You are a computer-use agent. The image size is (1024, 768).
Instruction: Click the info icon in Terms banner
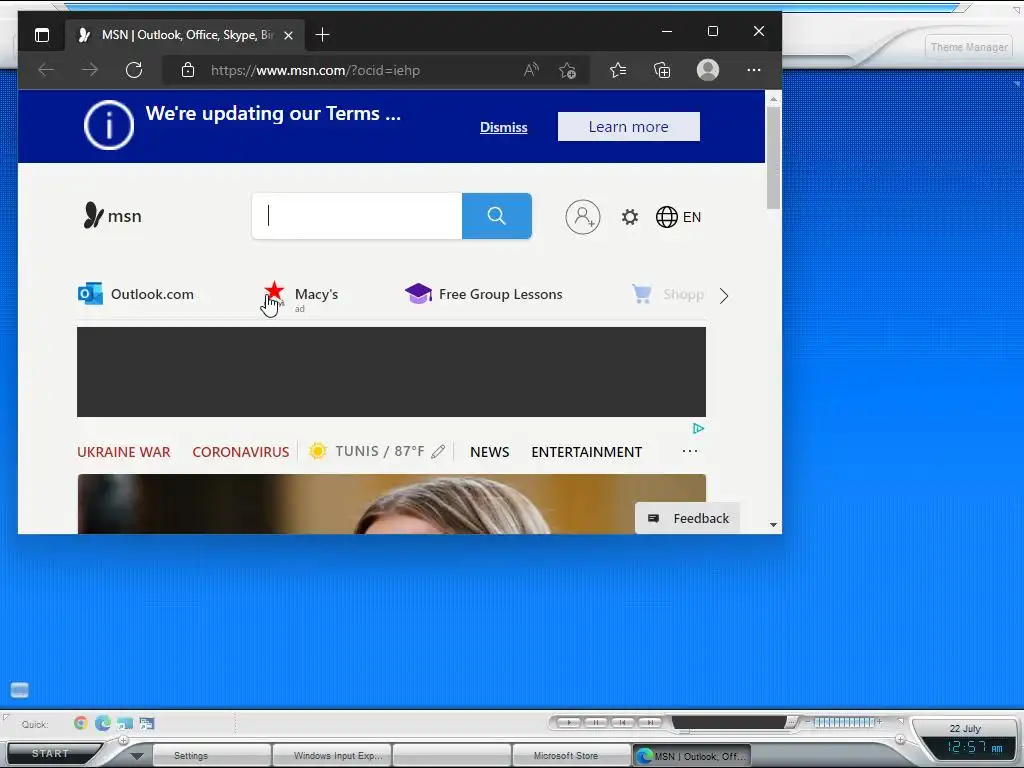(109, 125)
